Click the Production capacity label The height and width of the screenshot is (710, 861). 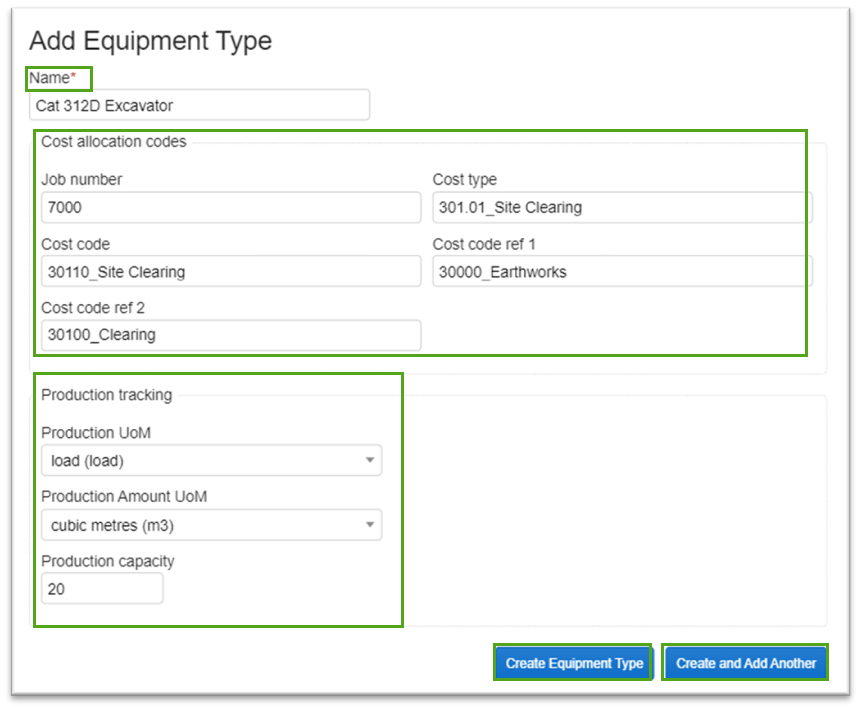click(107, 561)
